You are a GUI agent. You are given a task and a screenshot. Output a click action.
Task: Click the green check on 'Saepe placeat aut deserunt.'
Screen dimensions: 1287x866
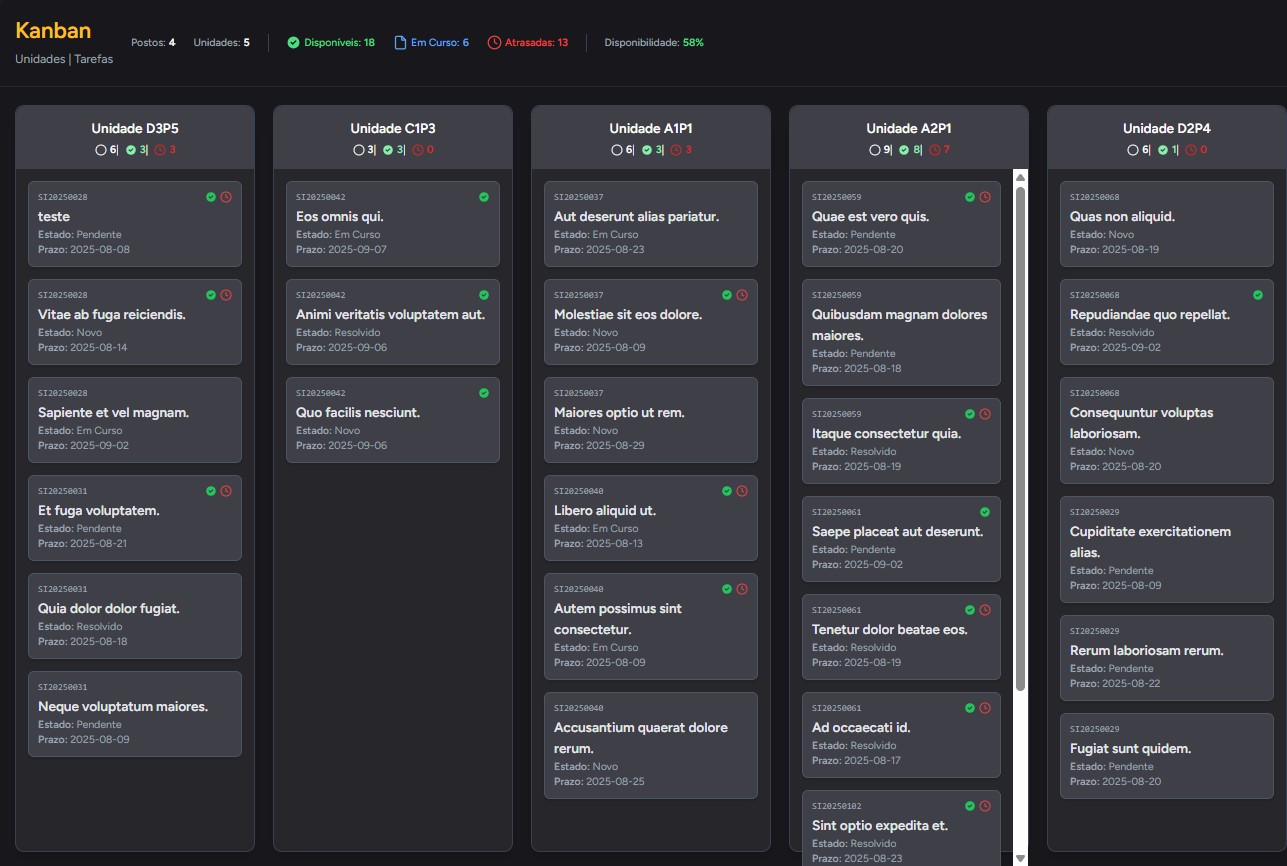click(984, 511)
